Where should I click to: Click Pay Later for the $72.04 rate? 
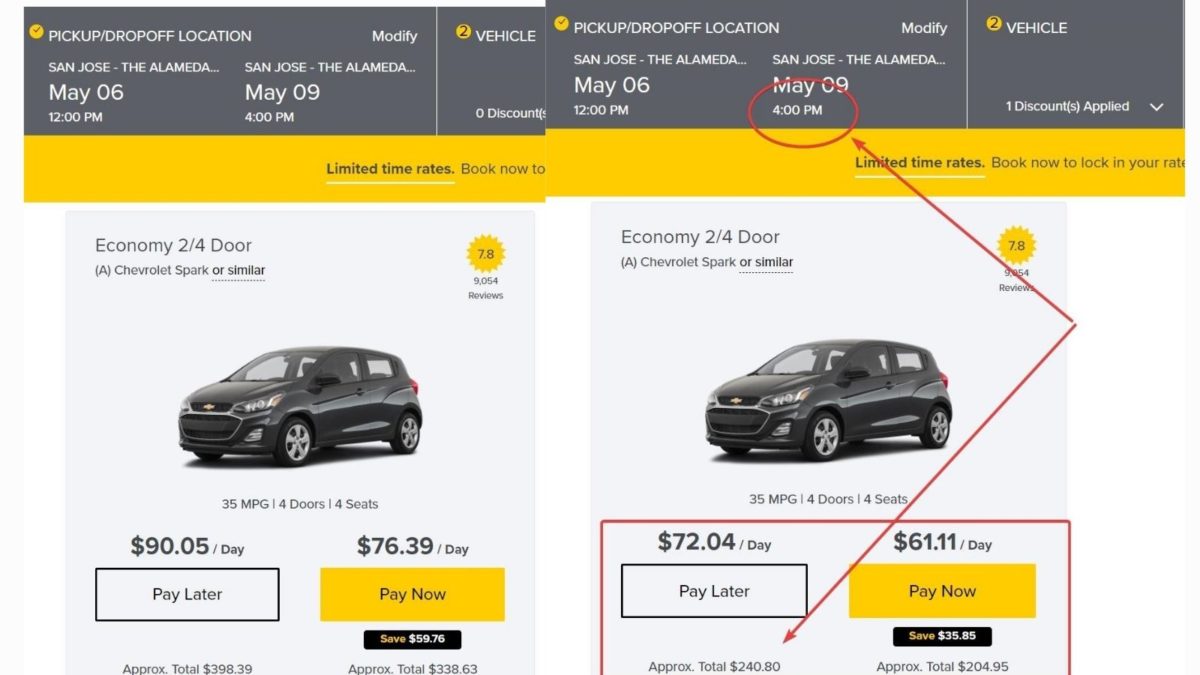(x=714, y=590)
